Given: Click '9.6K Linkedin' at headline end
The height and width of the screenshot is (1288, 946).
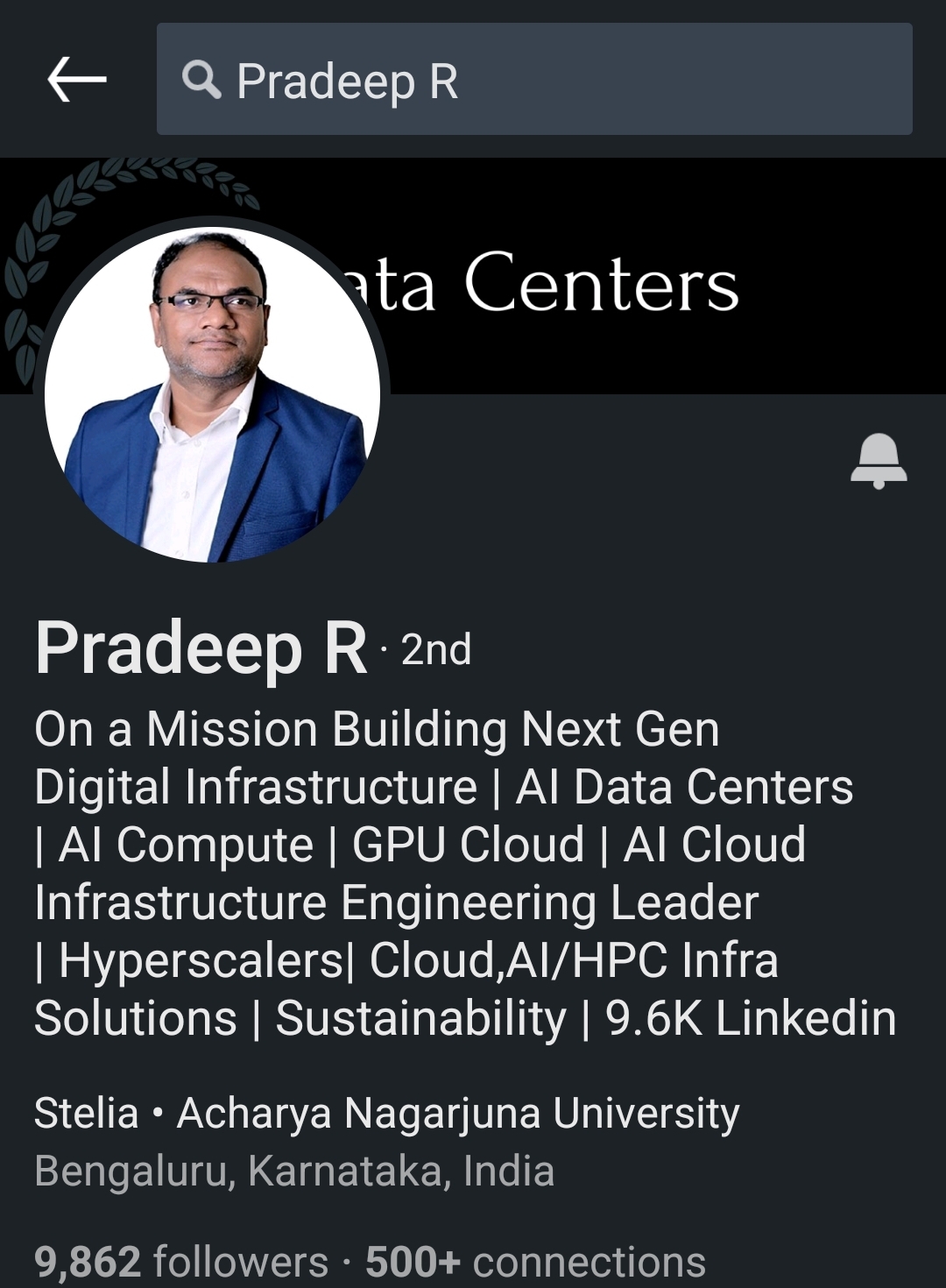Looking at the screenshot, I should point(751,1018).
